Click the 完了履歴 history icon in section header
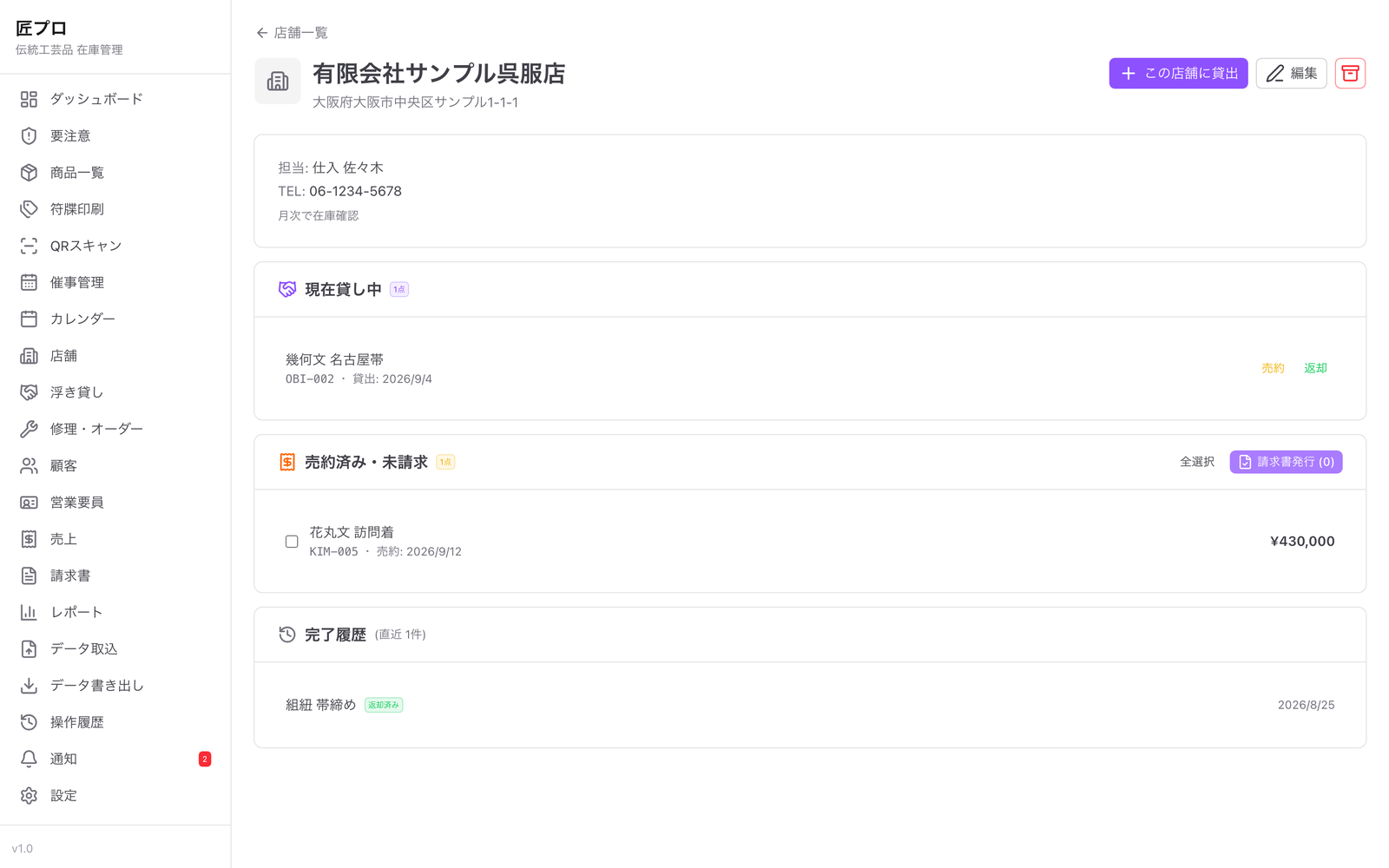This screenshot has height=868, width=1389. click(x=287, y=635)
